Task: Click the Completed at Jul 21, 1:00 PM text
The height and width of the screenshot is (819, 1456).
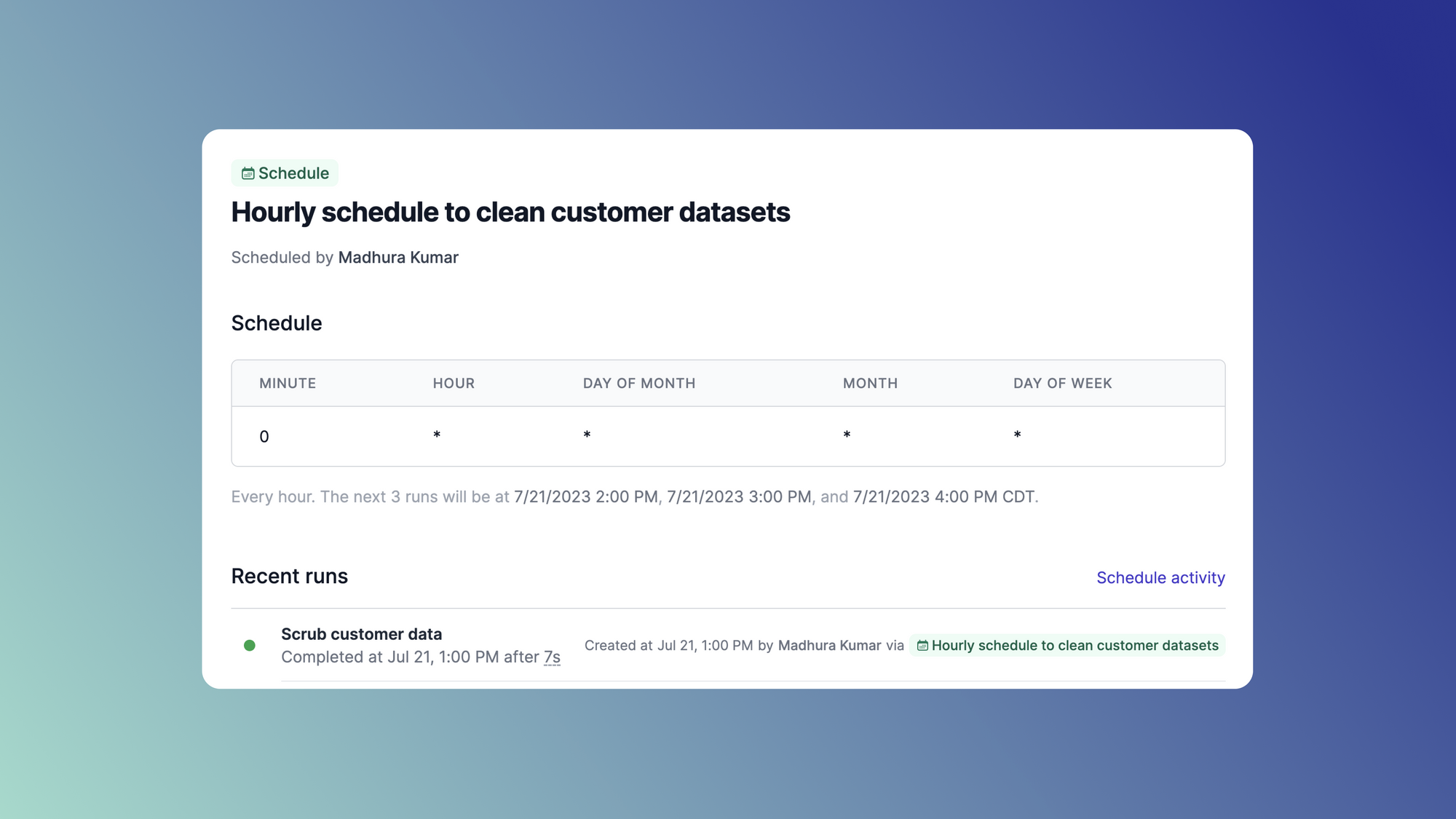Action: click(x=389, y=657)
